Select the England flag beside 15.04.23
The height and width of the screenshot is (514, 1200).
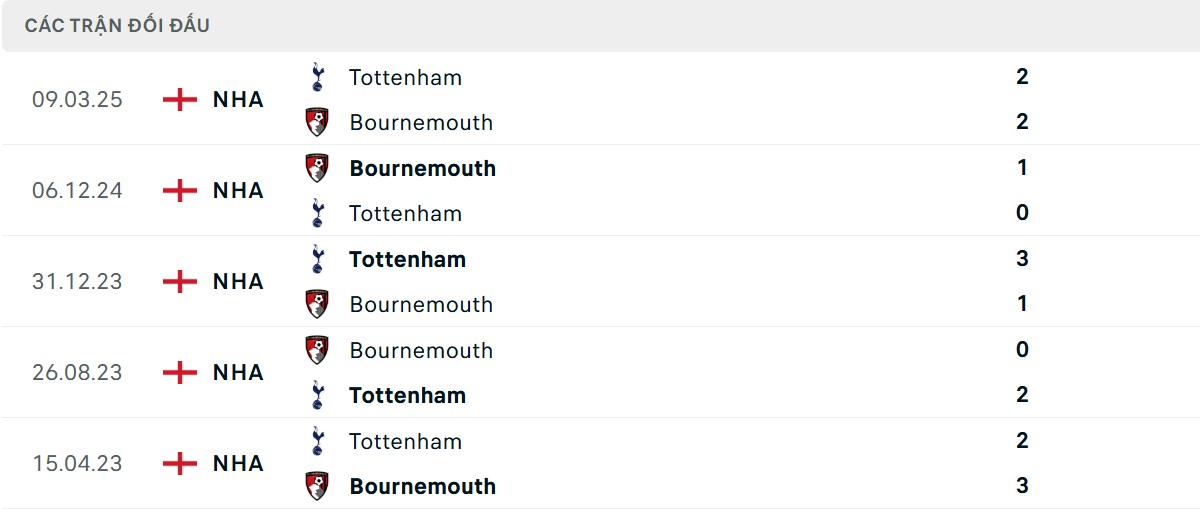pyautogui.click(x=180, y=463)
